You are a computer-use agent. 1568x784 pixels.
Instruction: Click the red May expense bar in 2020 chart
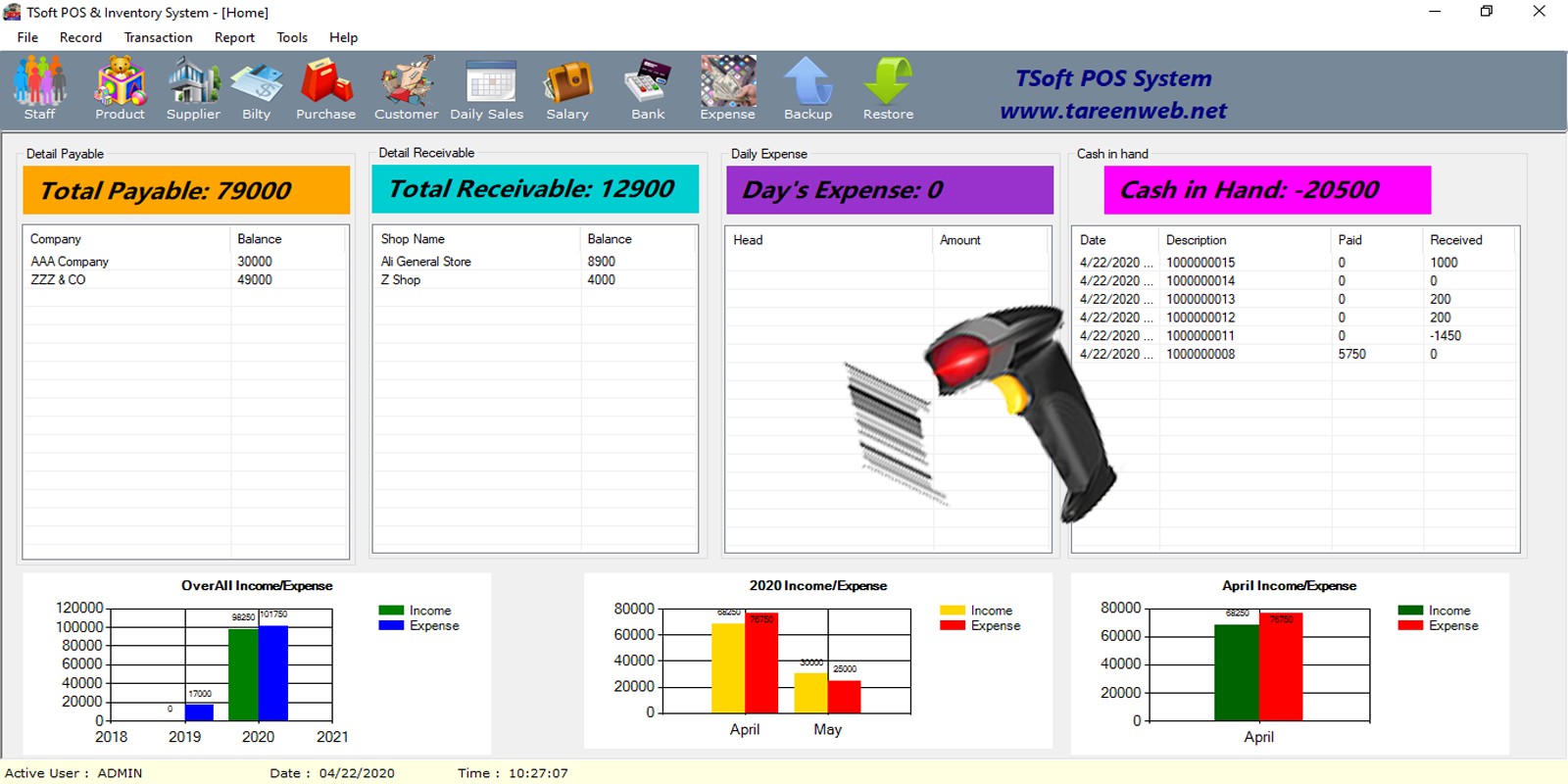pyautogui.click(x=845, y=697)
